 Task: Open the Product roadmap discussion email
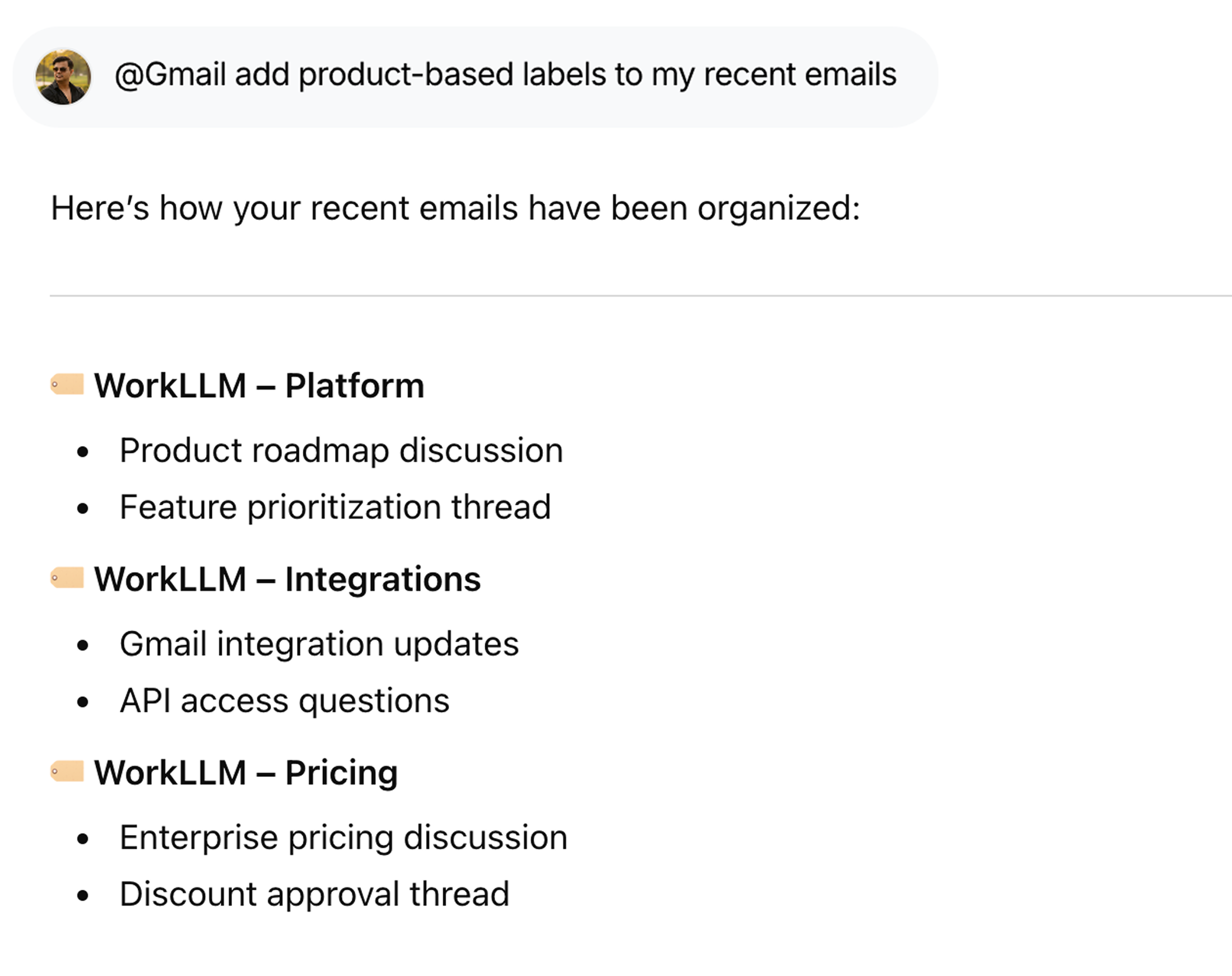coord(341,450)
